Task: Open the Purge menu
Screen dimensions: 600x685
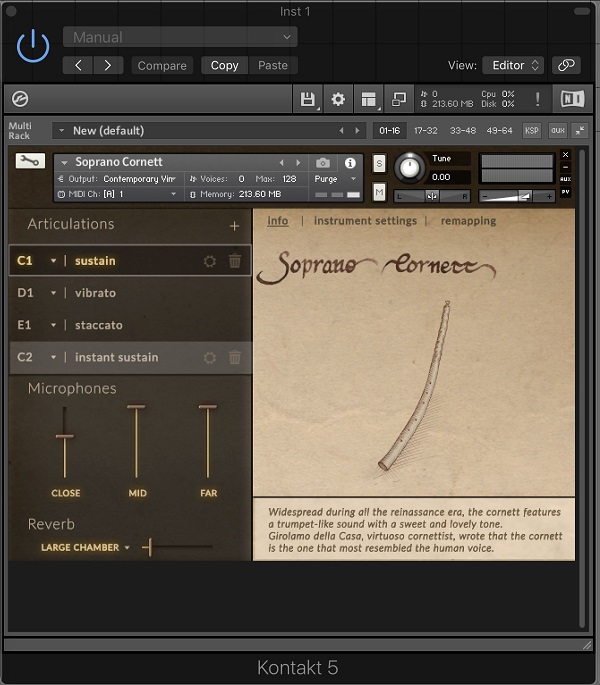Action: 335,179
